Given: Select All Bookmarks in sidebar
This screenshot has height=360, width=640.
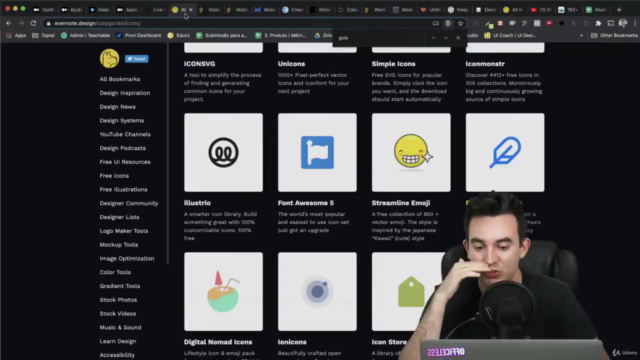Looking at the screenshot, I should pos(120,79).
